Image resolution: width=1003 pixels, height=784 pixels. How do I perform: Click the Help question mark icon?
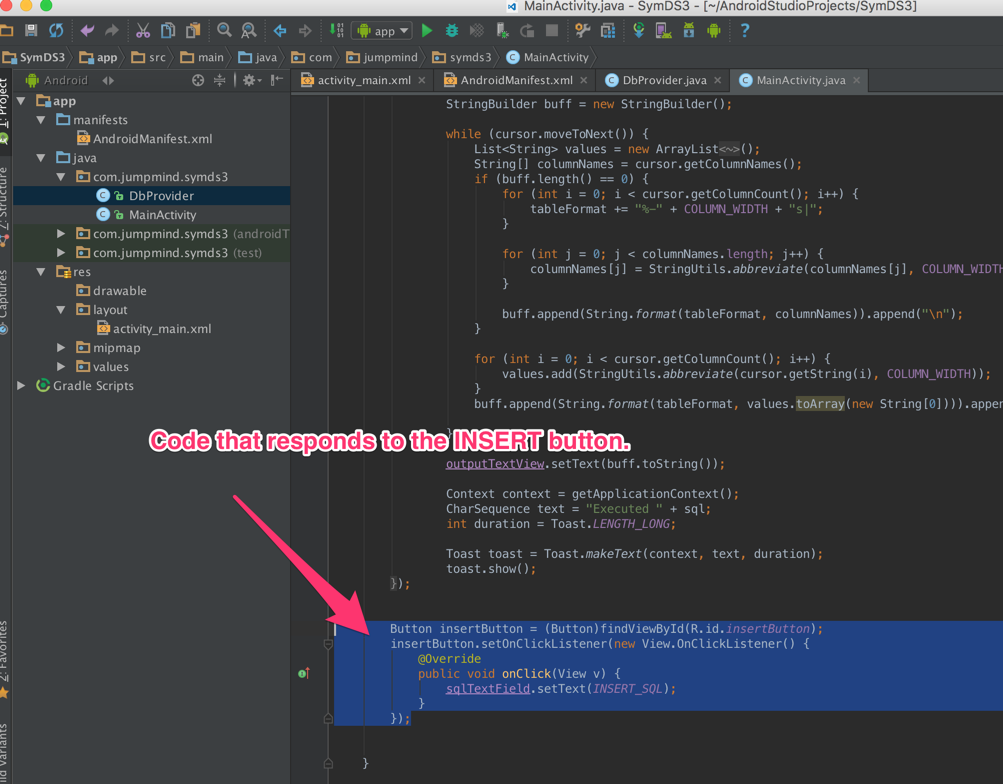click(745, 31)
